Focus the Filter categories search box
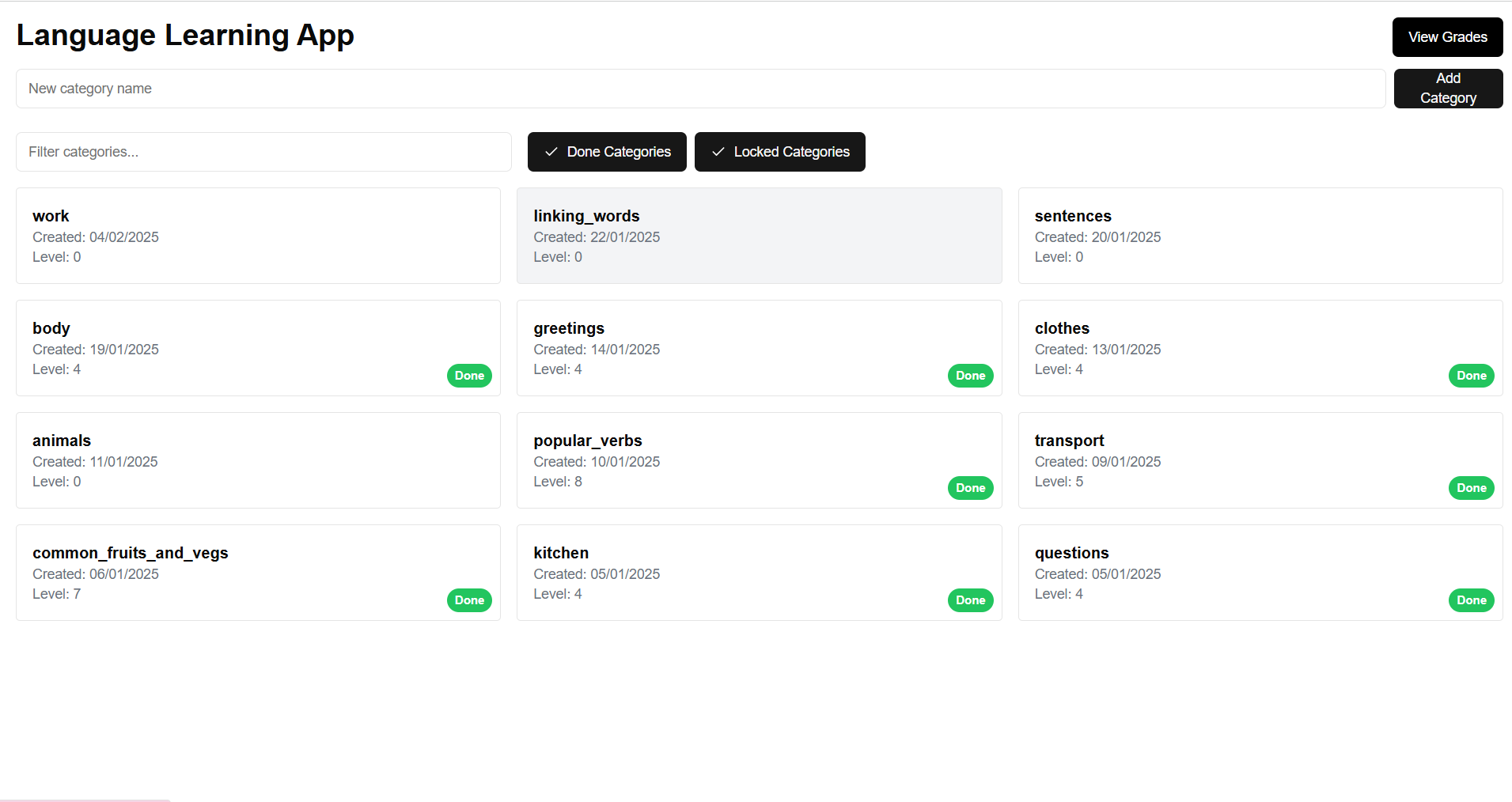Screen dimensions: 1512x802 263,152
